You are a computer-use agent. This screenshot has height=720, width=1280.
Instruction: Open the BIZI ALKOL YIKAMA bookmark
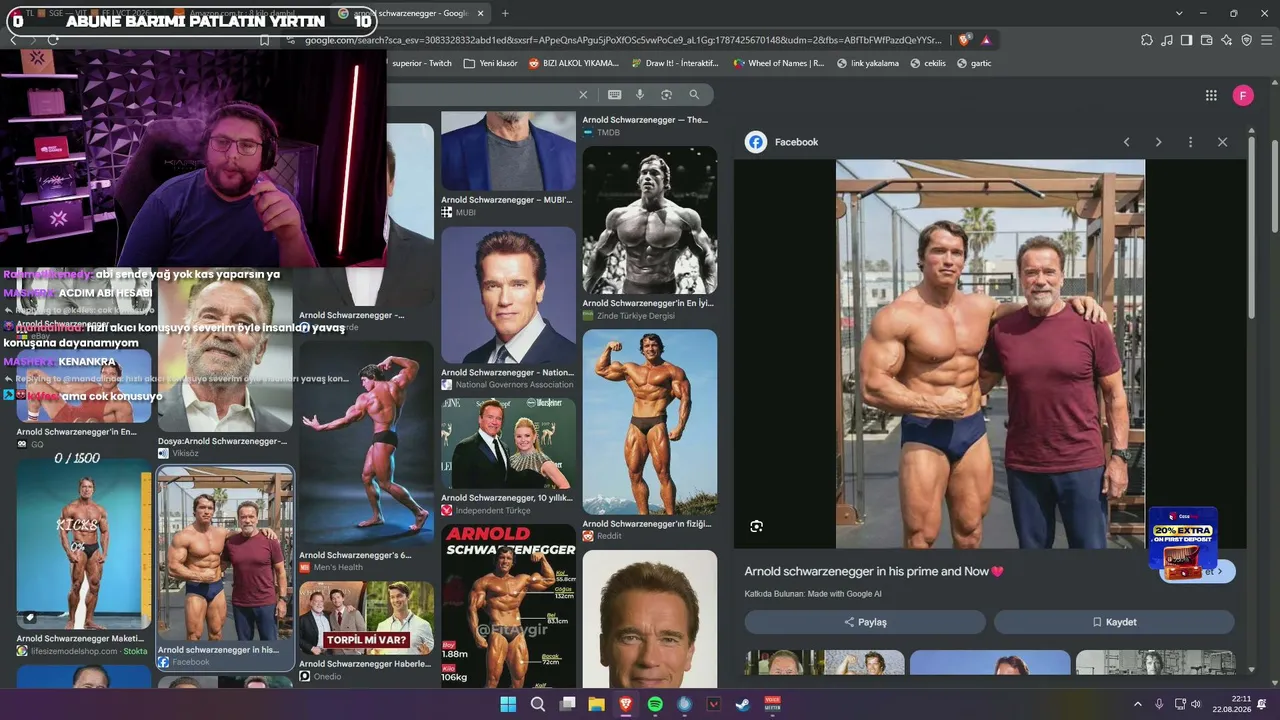[x=573, y=63]
